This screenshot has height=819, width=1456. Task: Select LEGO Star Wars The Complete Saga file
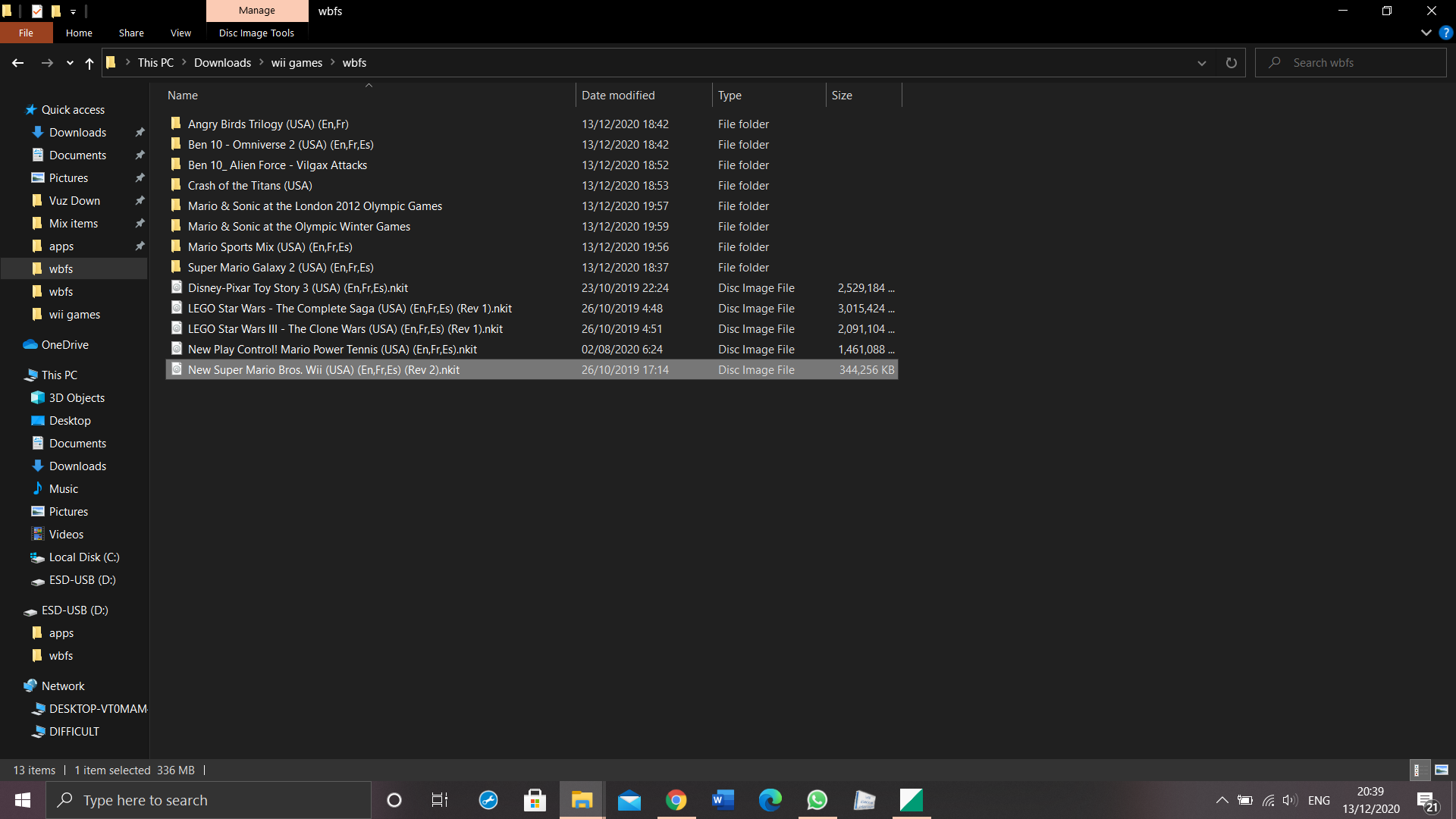532,308
